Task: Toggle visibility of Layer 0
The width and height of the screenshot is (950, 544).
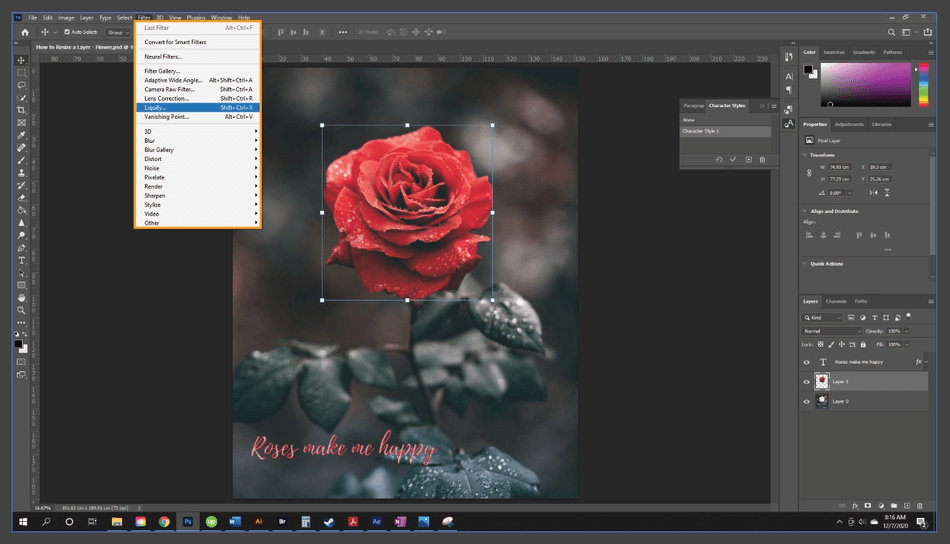Action: tap(807, 400)
